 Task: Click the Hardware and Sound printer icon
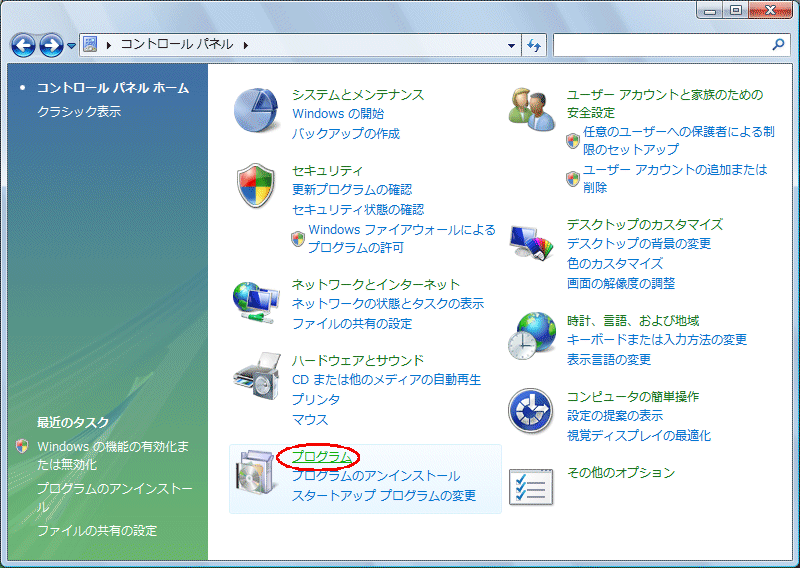tap(257, 375)
